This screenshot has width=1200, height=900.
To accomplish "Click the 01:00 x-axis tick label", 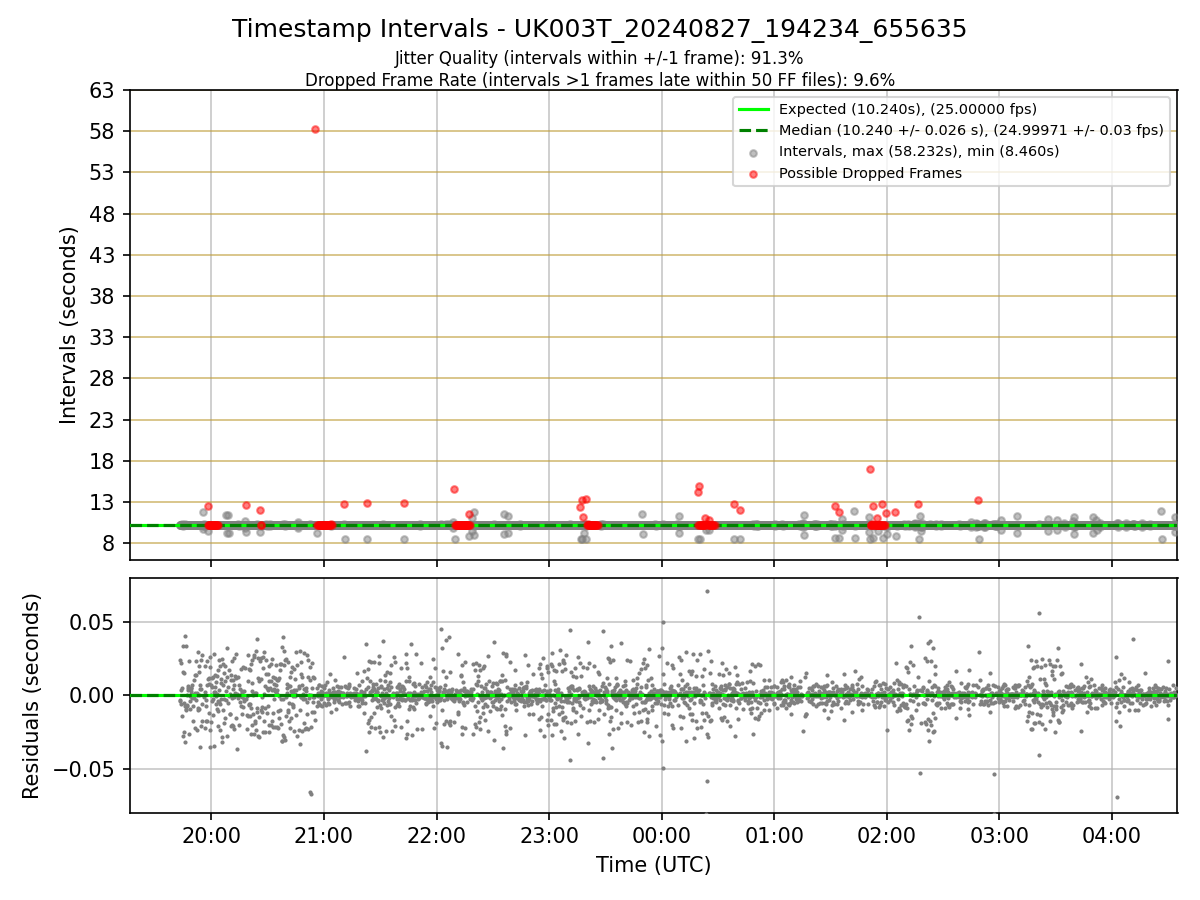I will click(774, 835).
